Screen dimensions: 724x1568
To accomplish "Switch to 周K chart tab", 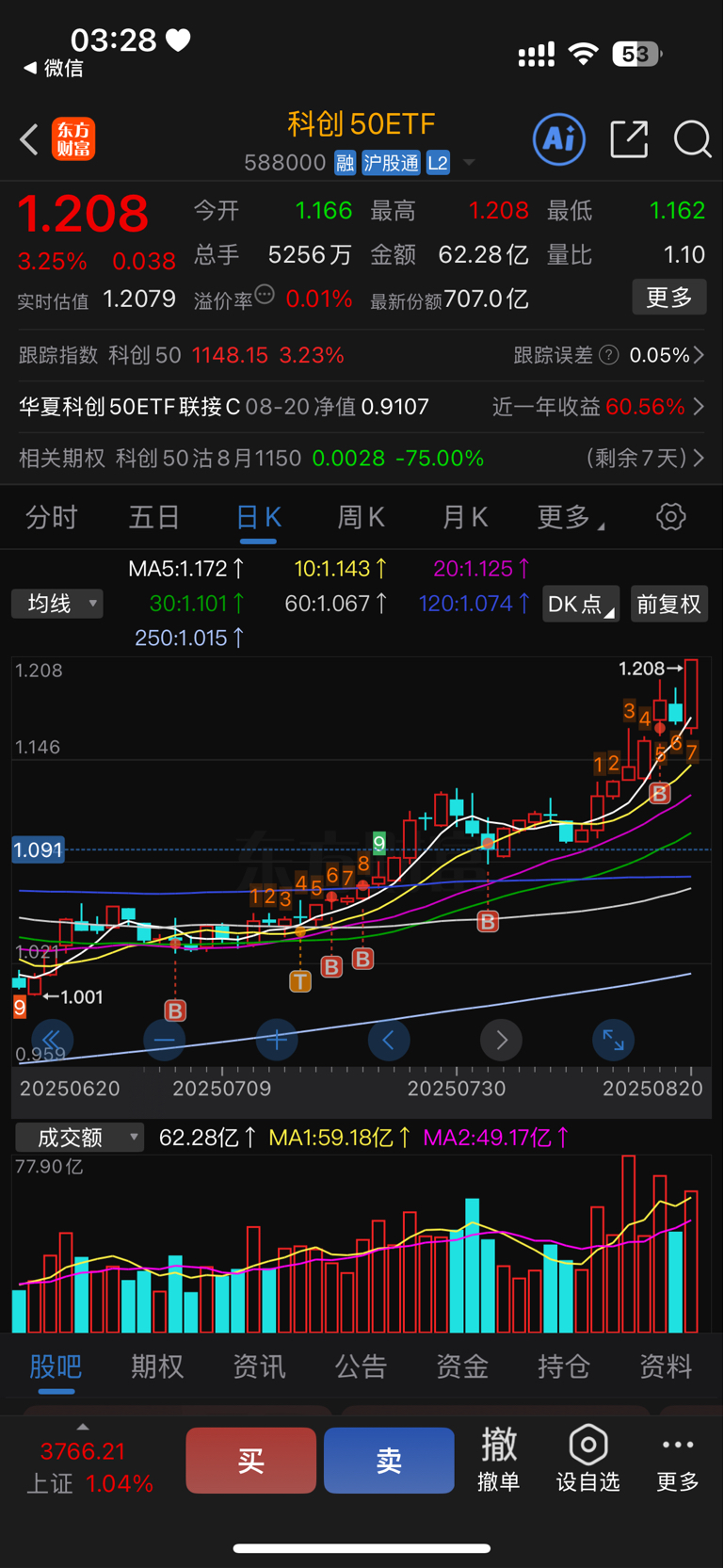I will coord(362,517).
